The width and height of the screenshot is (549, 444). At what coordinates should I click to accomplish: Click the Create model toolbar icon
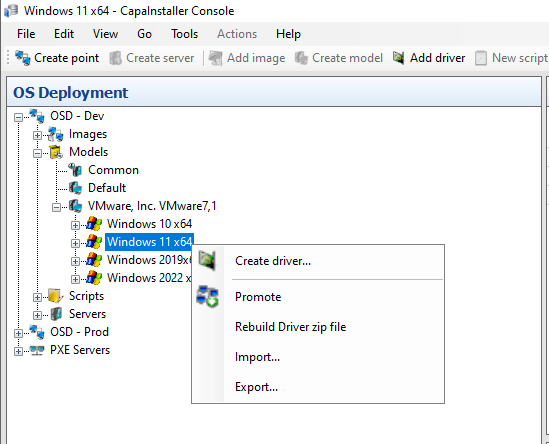[301, 58]
